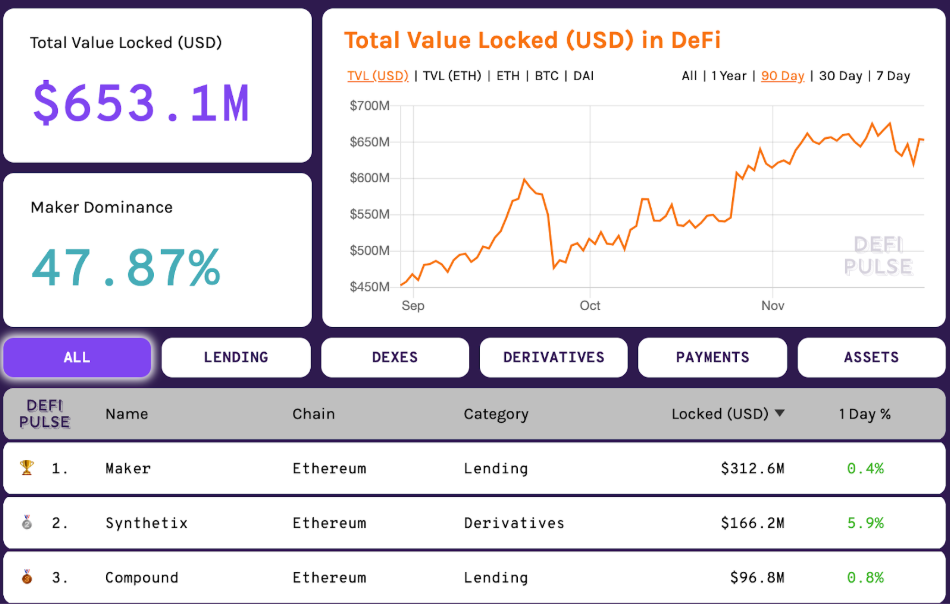Click the Oct label on chart axis

pyautogui.click(x=590, y=305)
